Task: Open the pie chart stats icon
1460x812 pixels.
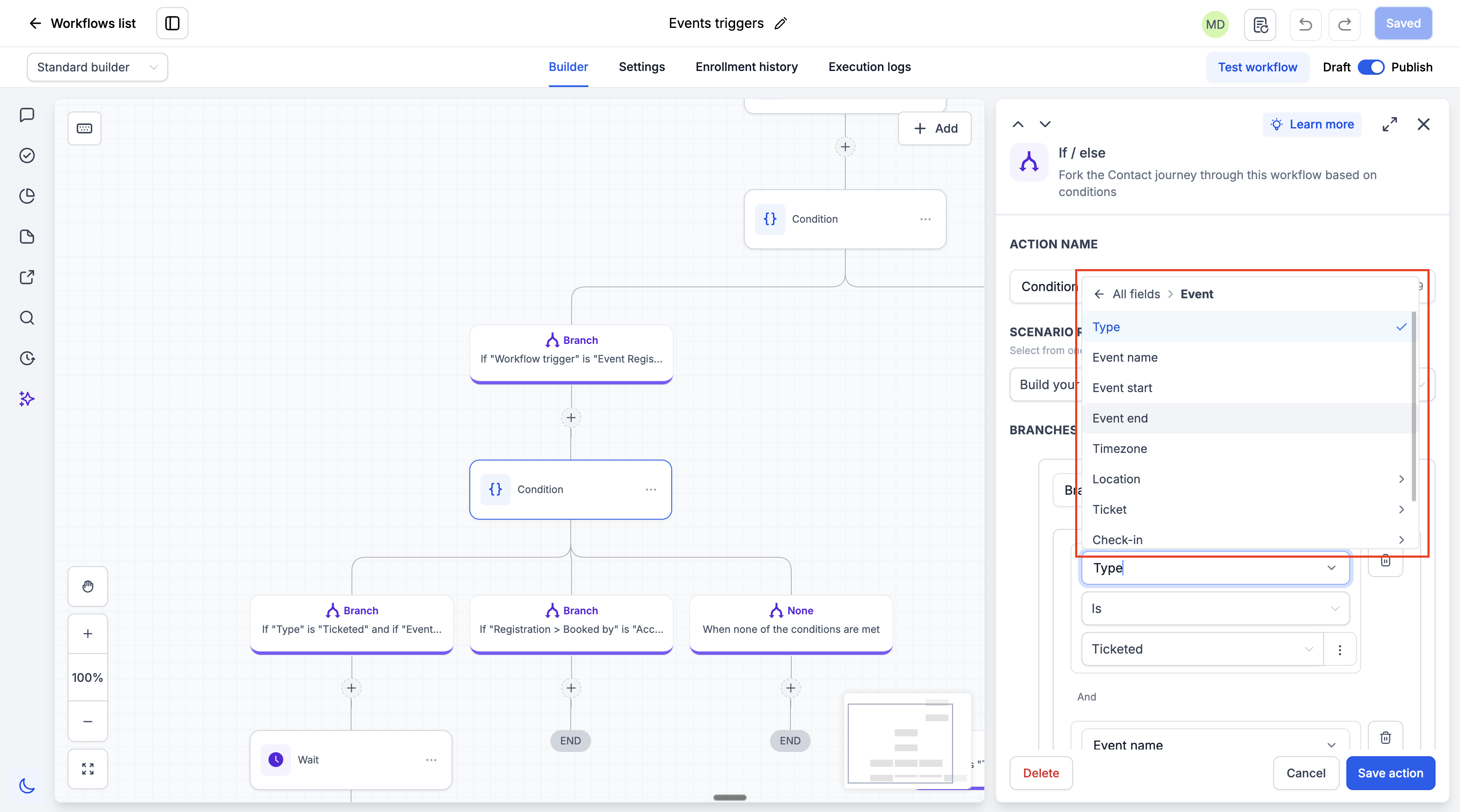Action: pos(27,196)
